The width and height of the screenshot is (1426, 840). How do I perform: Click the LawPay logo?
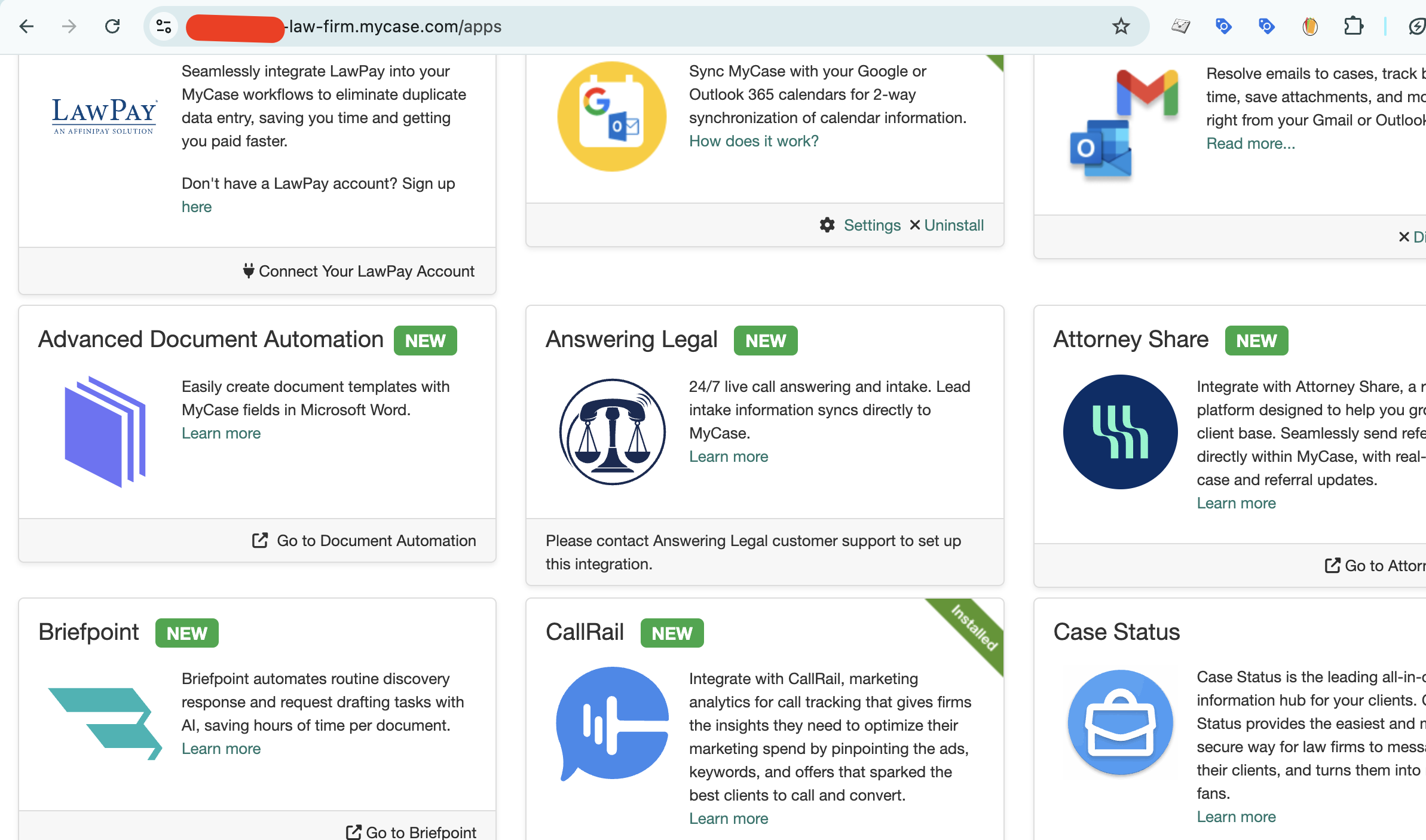[104, 116]
